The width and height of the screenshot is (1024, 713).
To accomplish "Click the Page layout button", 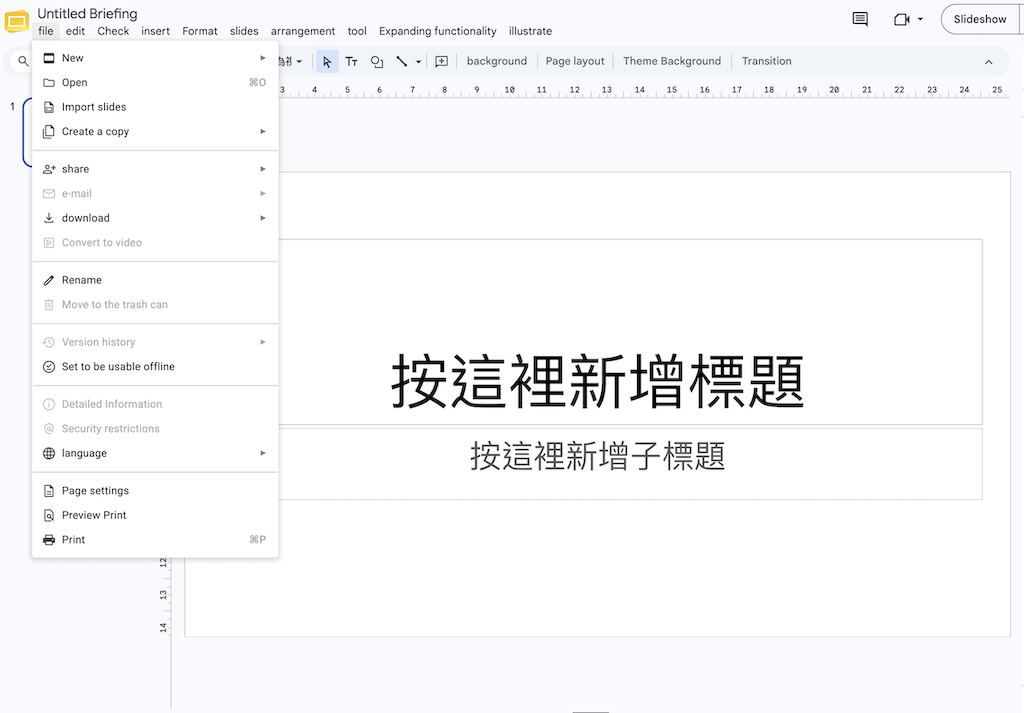I will click(x=575, y=61).
